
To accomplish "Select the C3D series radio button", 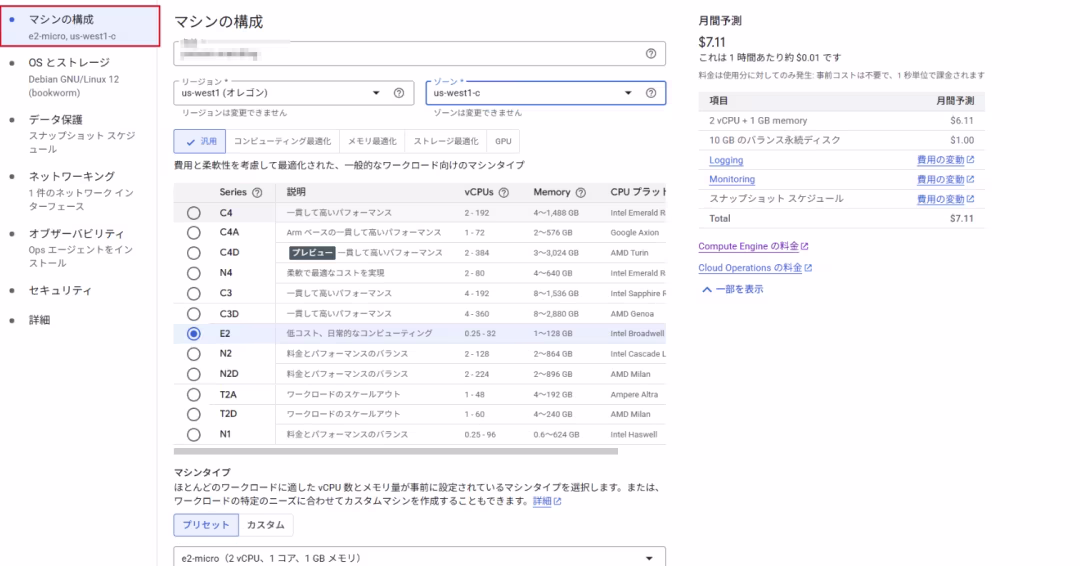I will coord(194,313).
